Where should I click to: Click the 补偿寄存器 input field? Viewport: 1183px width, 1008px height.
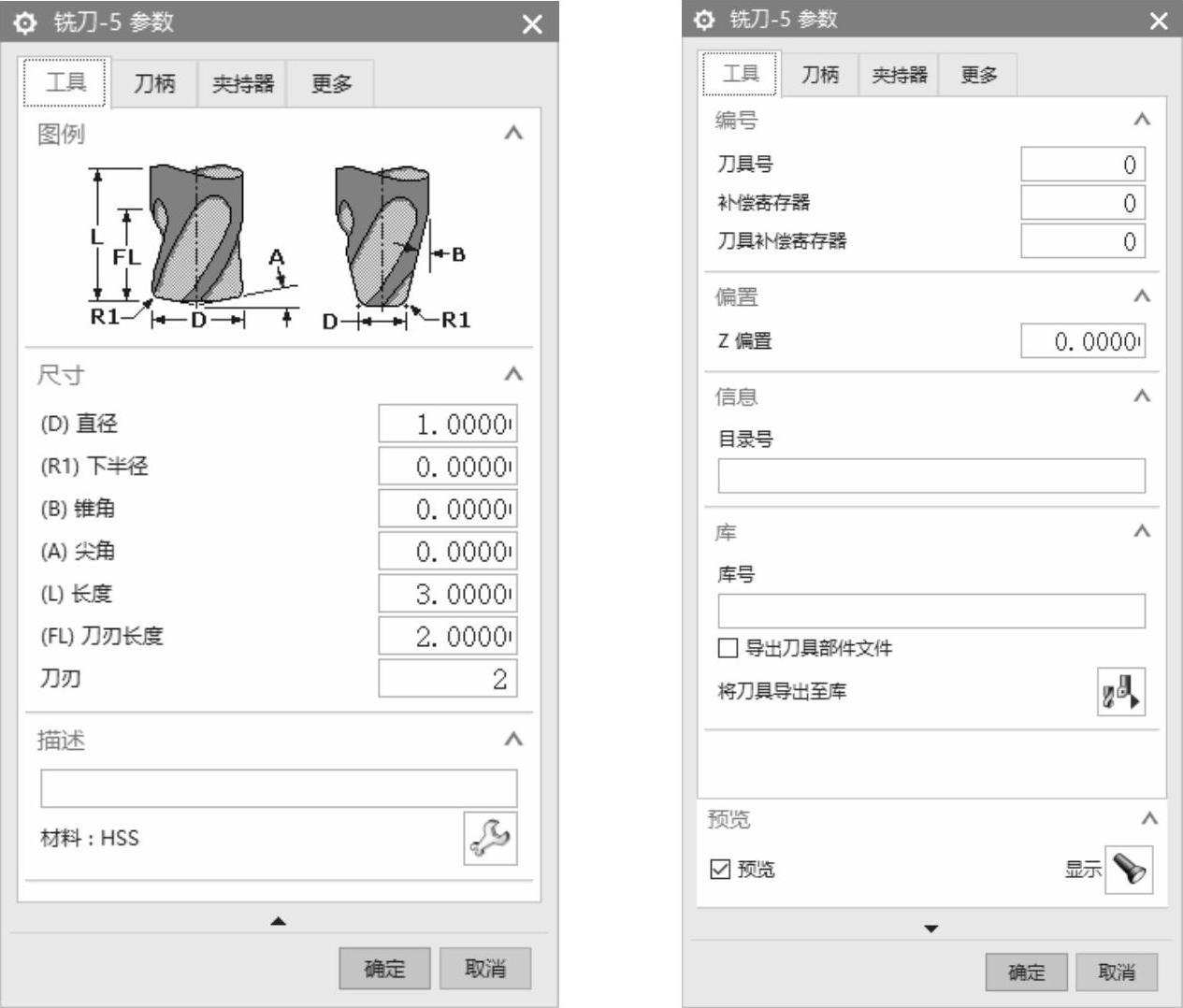(1083, 203)
